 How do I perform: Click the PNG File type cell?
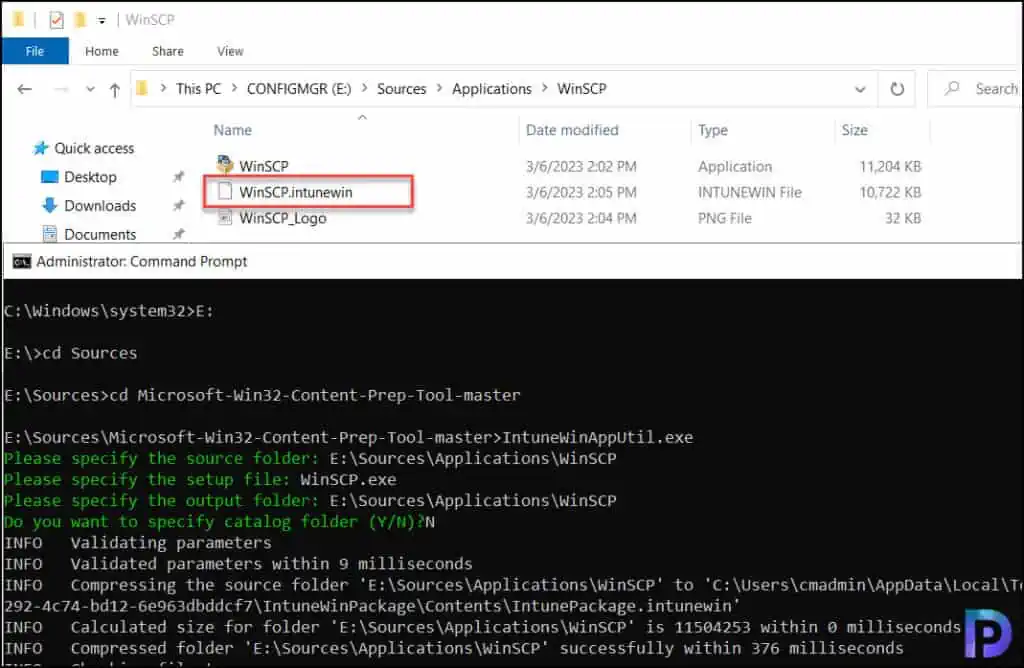click(725, 218)
